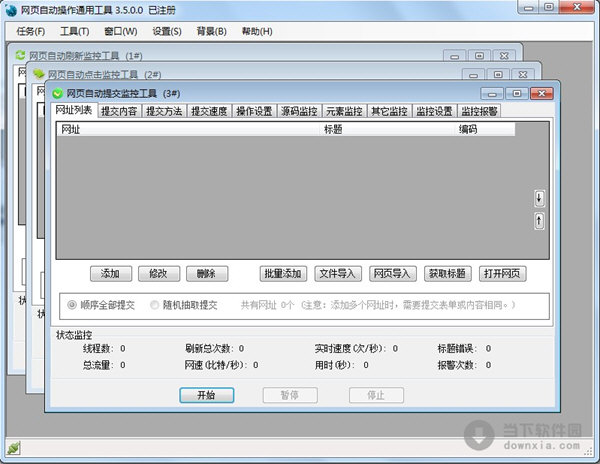Switch to the 其它监控 tab
Image resolution: width=600 pixels, height=464 pixels.
389,111
